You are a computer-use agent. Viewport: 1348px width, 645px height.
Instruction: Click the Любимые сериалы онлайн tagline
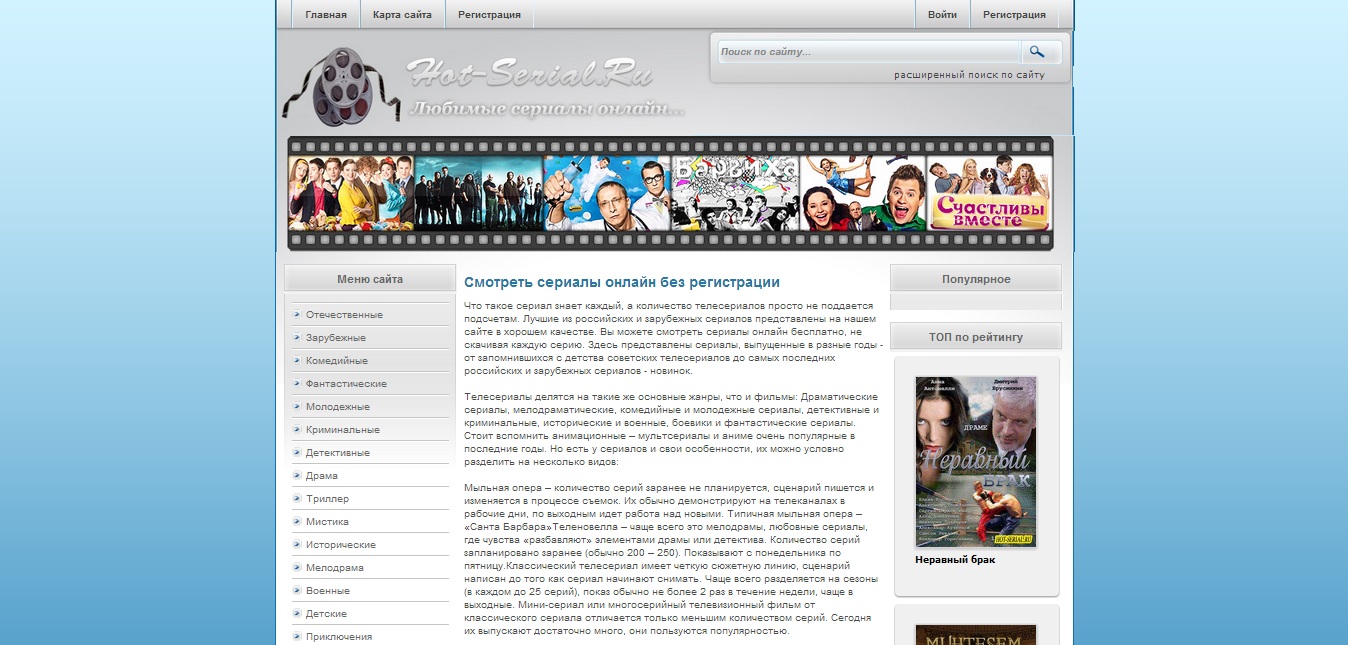click(x=548, y=109)
